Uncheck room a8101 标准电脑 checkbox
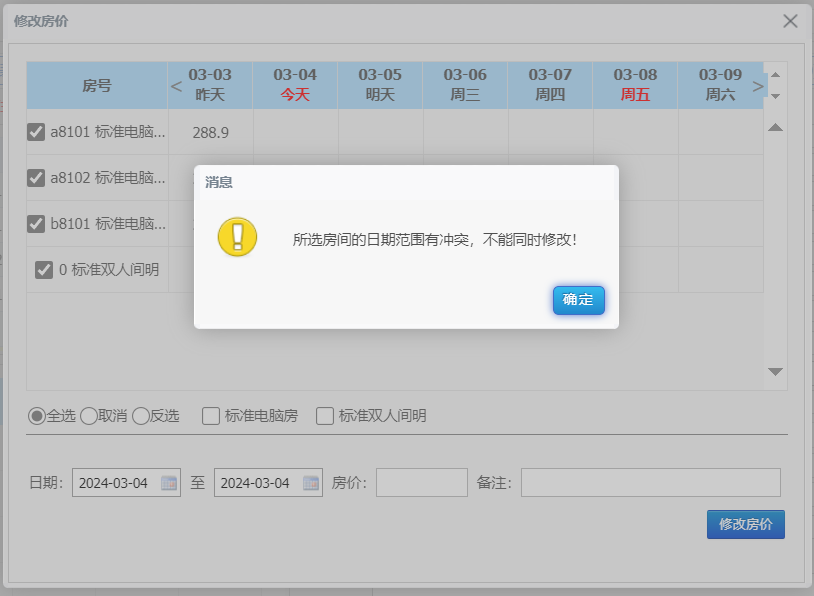The image size is (814, 596). coord(36,132)
